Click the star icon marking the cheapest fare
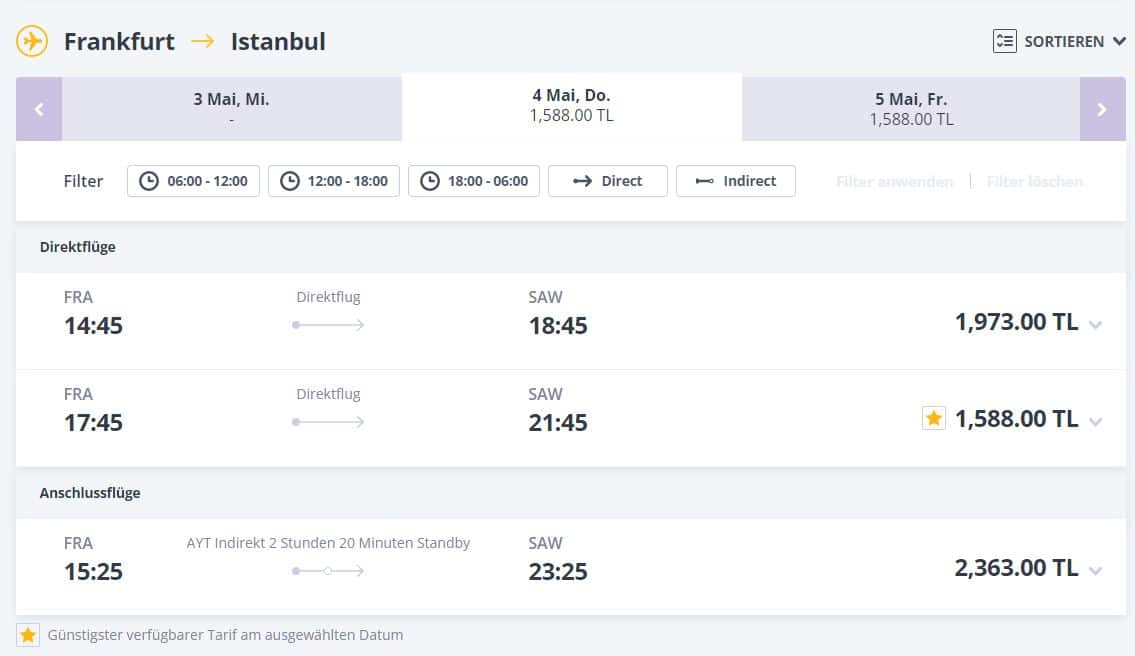1135x656 pixels. tap(933, 418)
